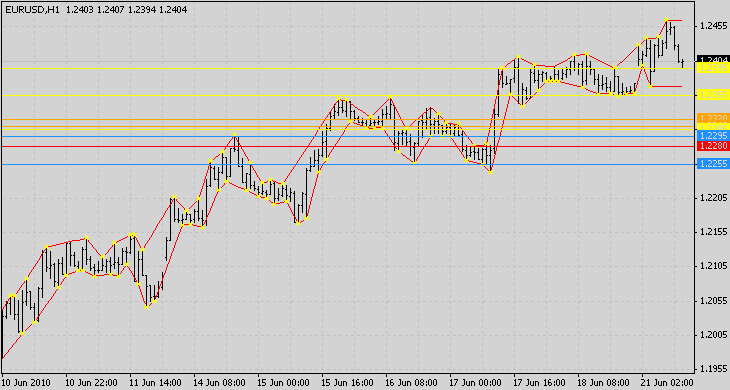Click the 14 Jun 08:00 time label
Viewport: 730px width, 390px height.
point(219,383)
